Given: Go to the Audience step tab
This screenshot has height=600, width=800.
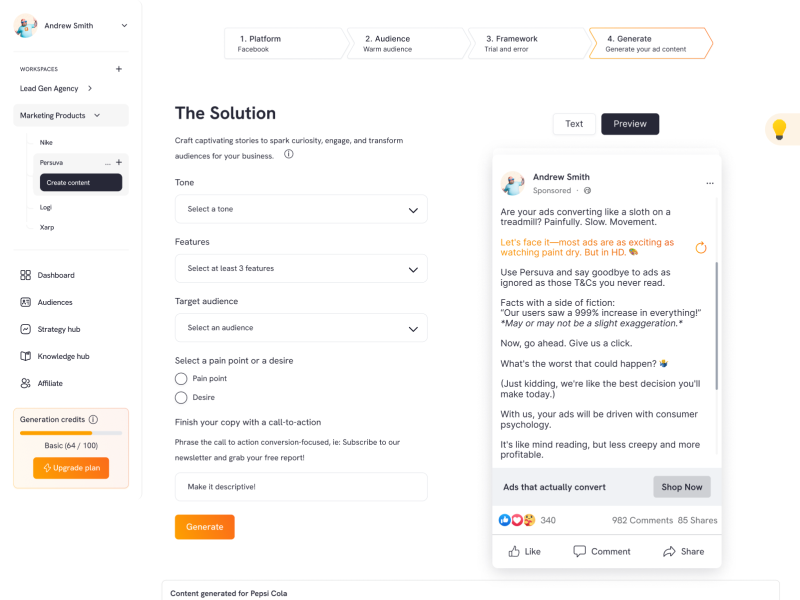Looking at the screenshot, I should [407, 43].
